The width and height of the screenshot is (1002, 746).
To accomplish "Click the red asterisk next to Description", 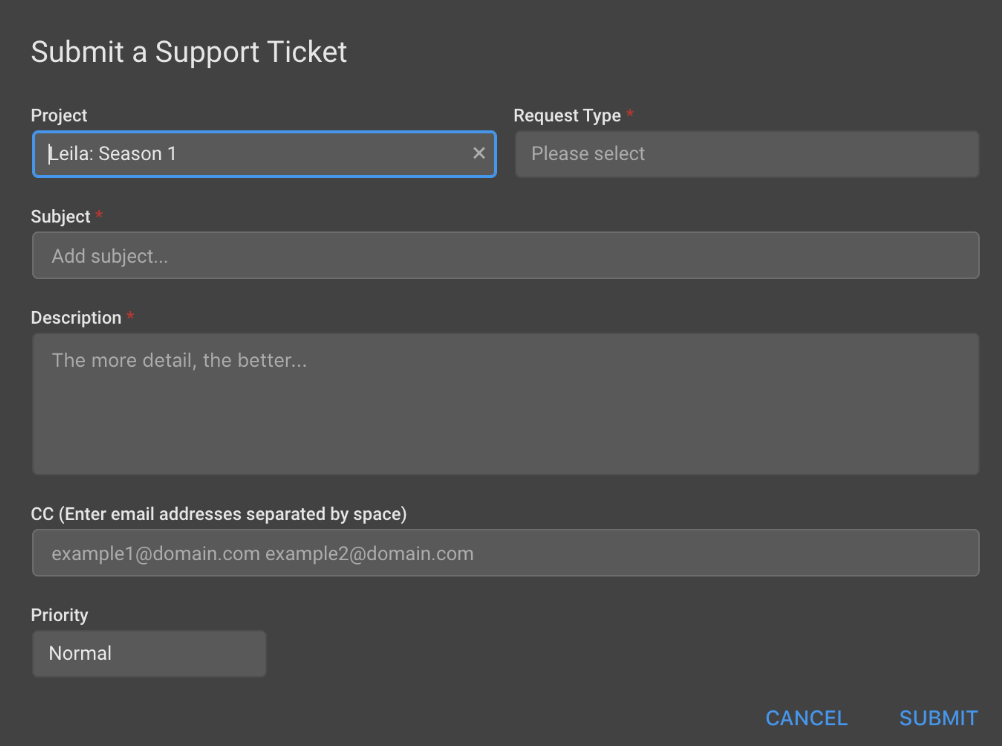I will pos(130,318).
